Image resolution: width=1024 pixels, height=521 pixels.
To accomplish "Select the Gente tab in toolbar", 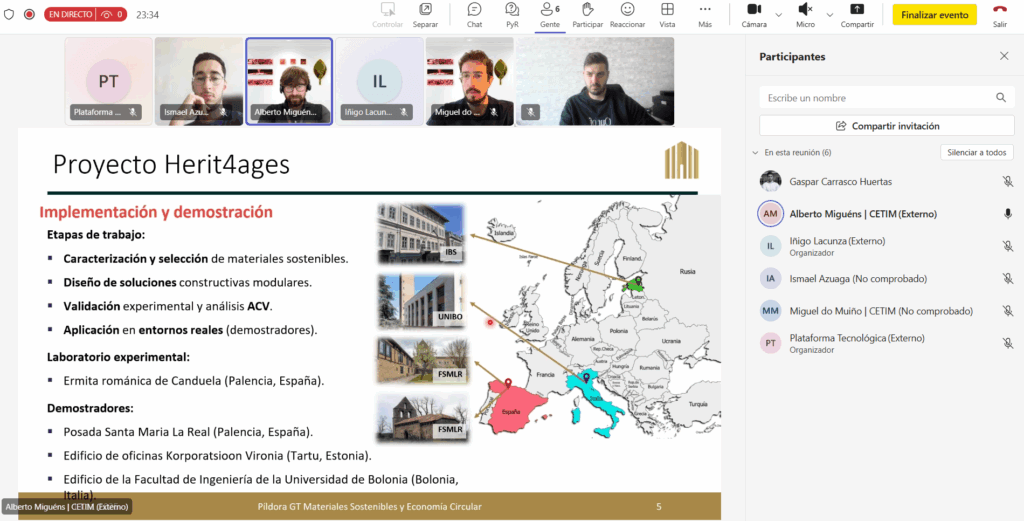I will click(550, 14).
